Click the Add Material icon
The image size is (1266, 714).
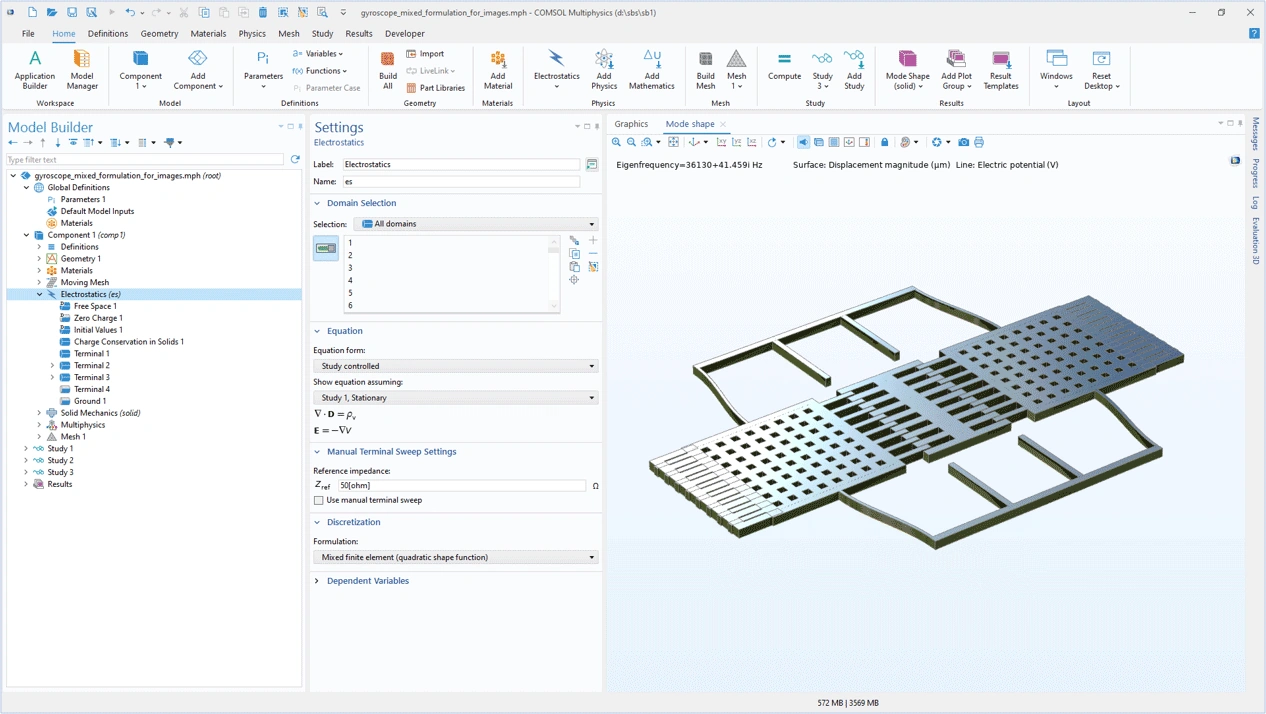[497, 68]
